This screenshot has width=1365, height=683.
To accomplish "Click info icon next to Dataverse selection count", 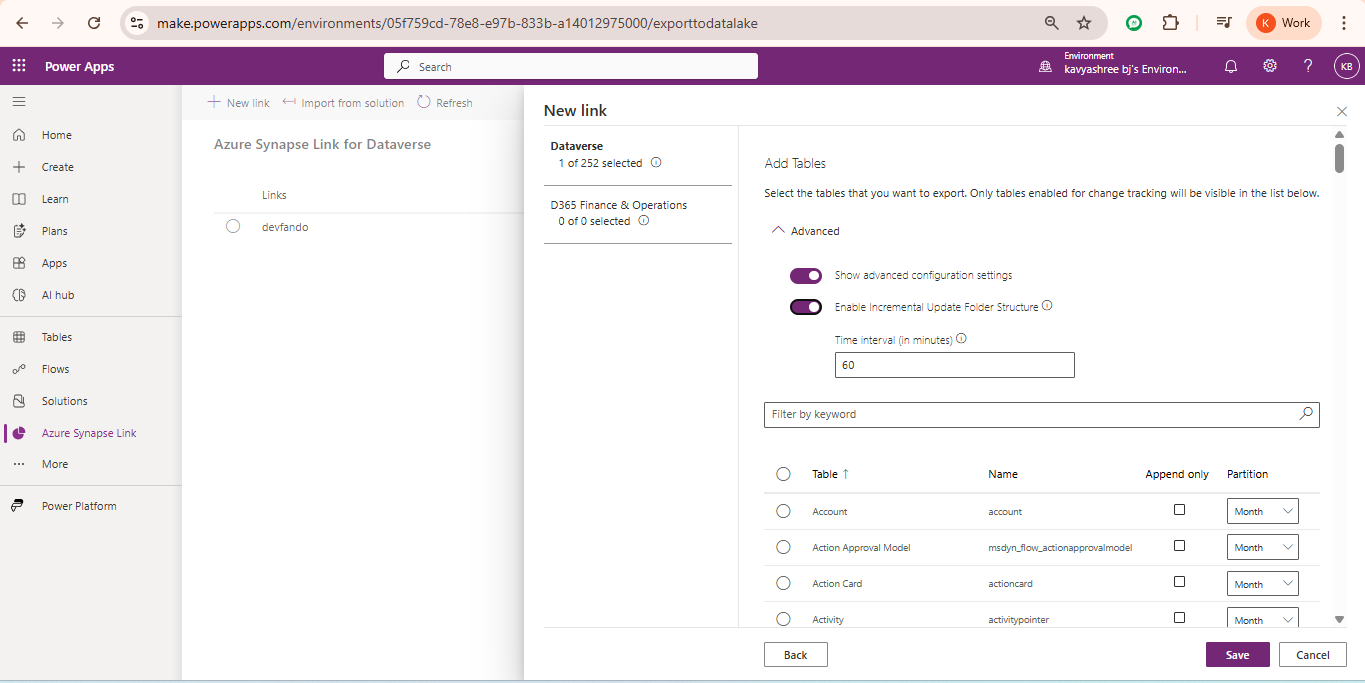I will (656, 163).
